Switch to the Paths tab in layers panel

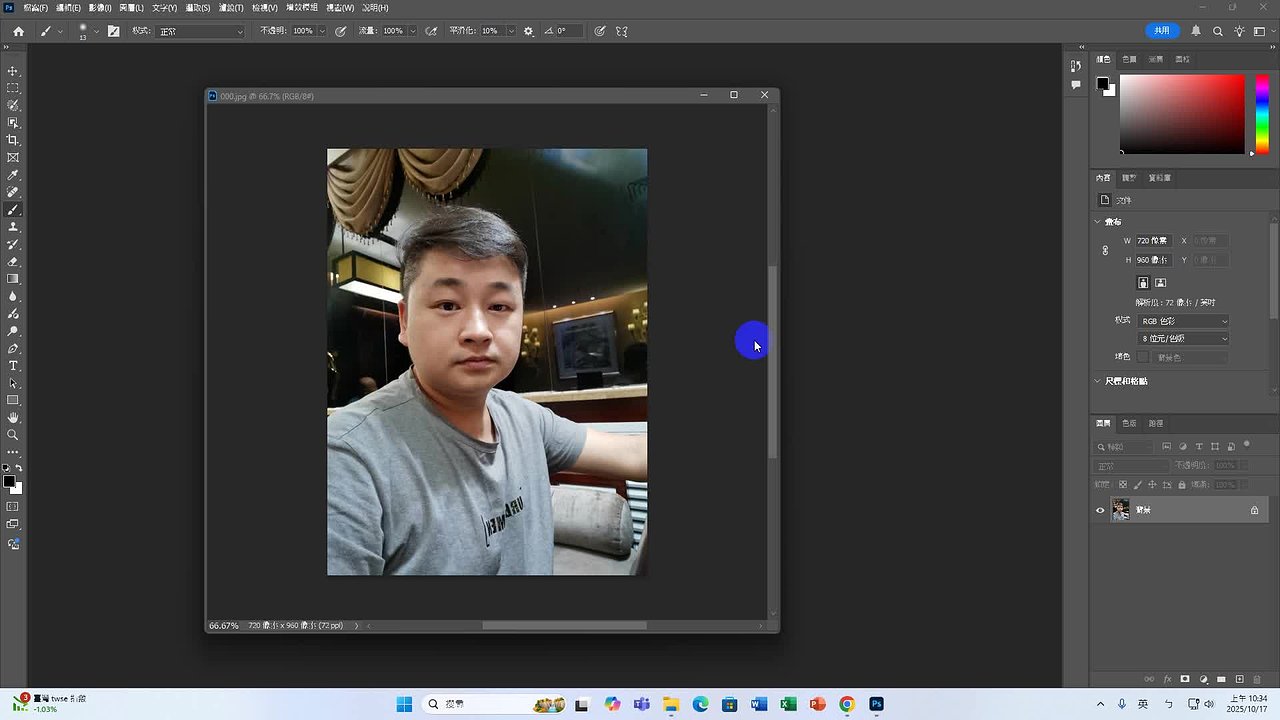[1155, 423]
